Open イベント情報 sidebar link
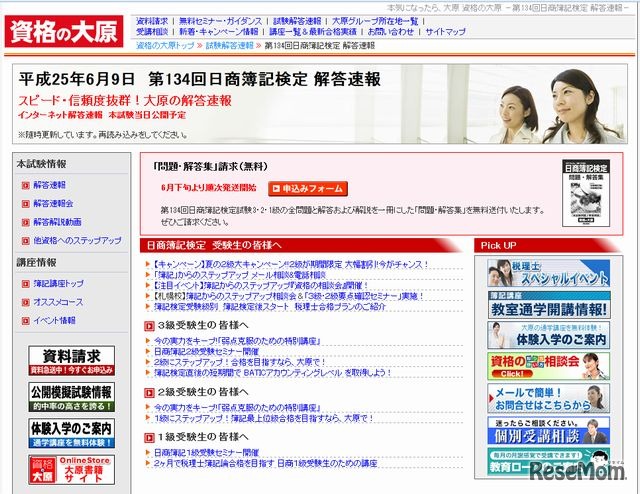 point(54,320)
